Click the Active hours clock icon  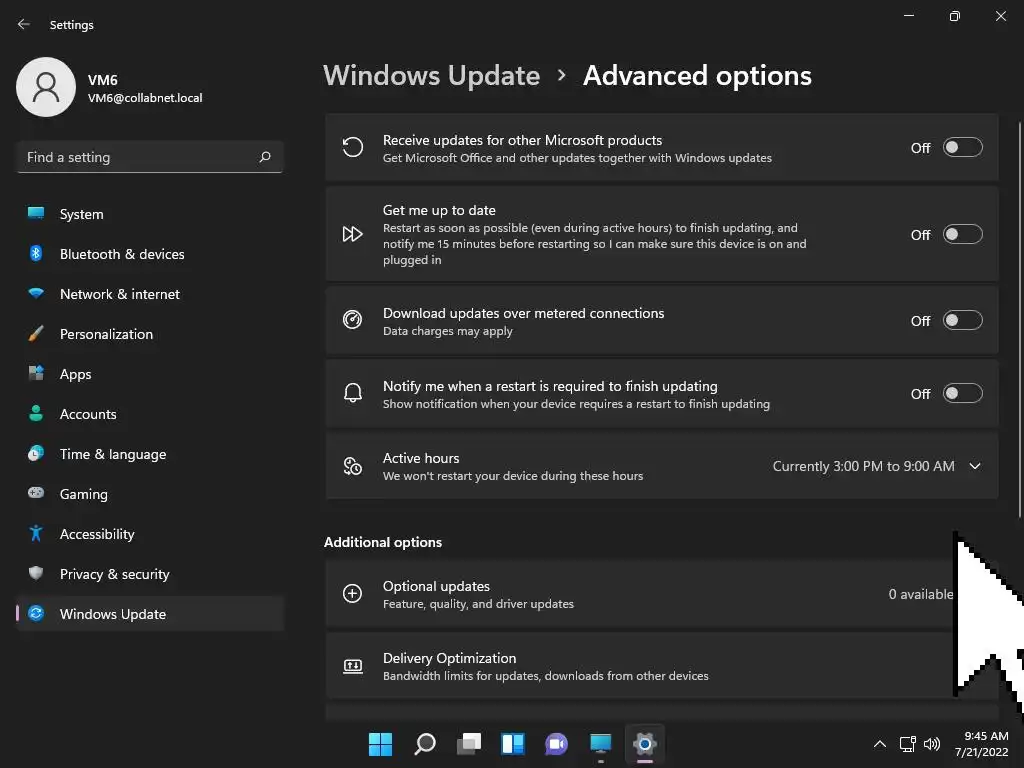point(353,466)
